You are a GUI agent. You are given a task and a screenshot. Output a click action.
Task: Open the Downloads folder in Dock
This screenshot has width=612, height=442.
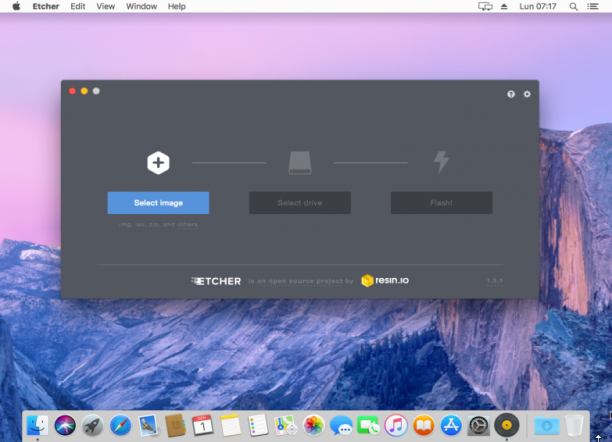pos(546,425)
